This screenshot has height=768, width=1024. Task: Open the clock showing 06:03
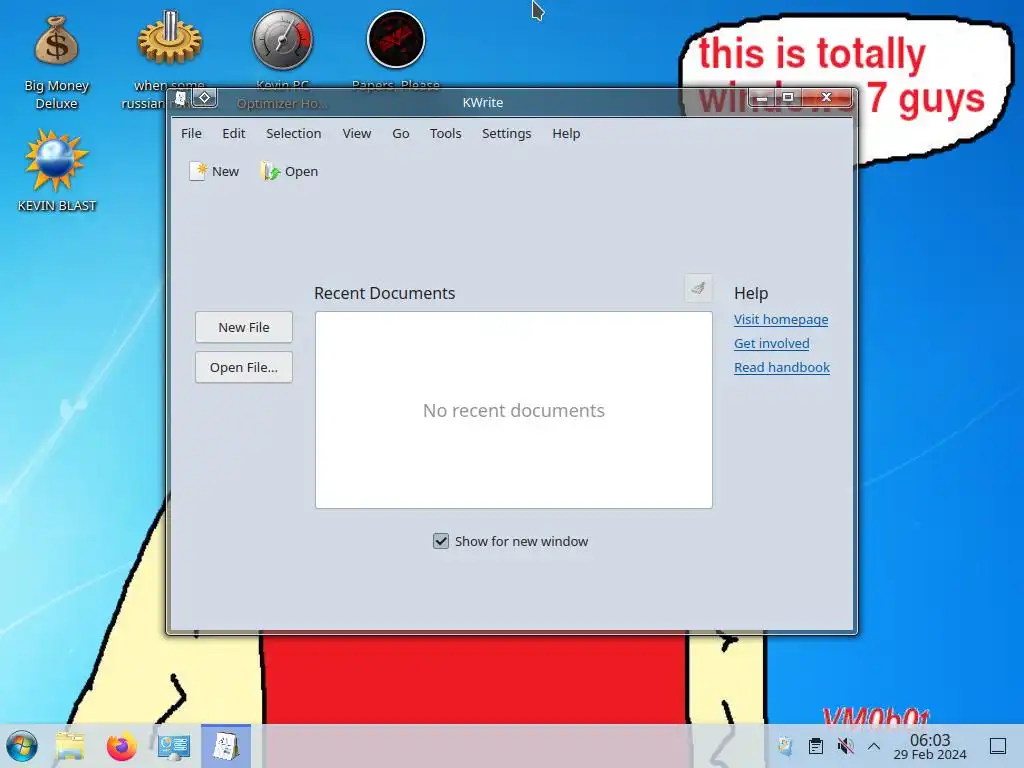(930, 746)
